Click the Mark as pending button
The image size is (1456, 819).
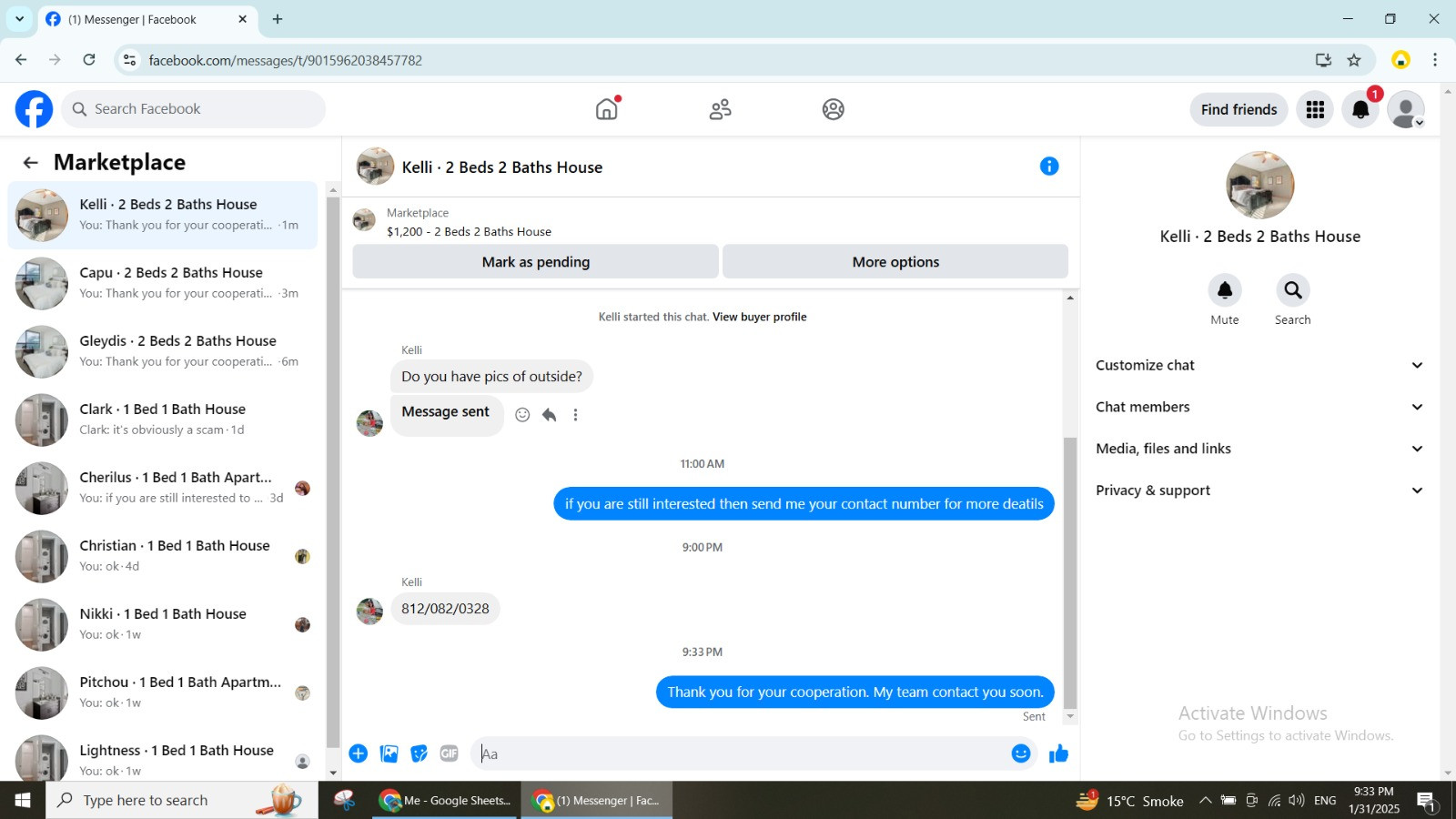536,262
